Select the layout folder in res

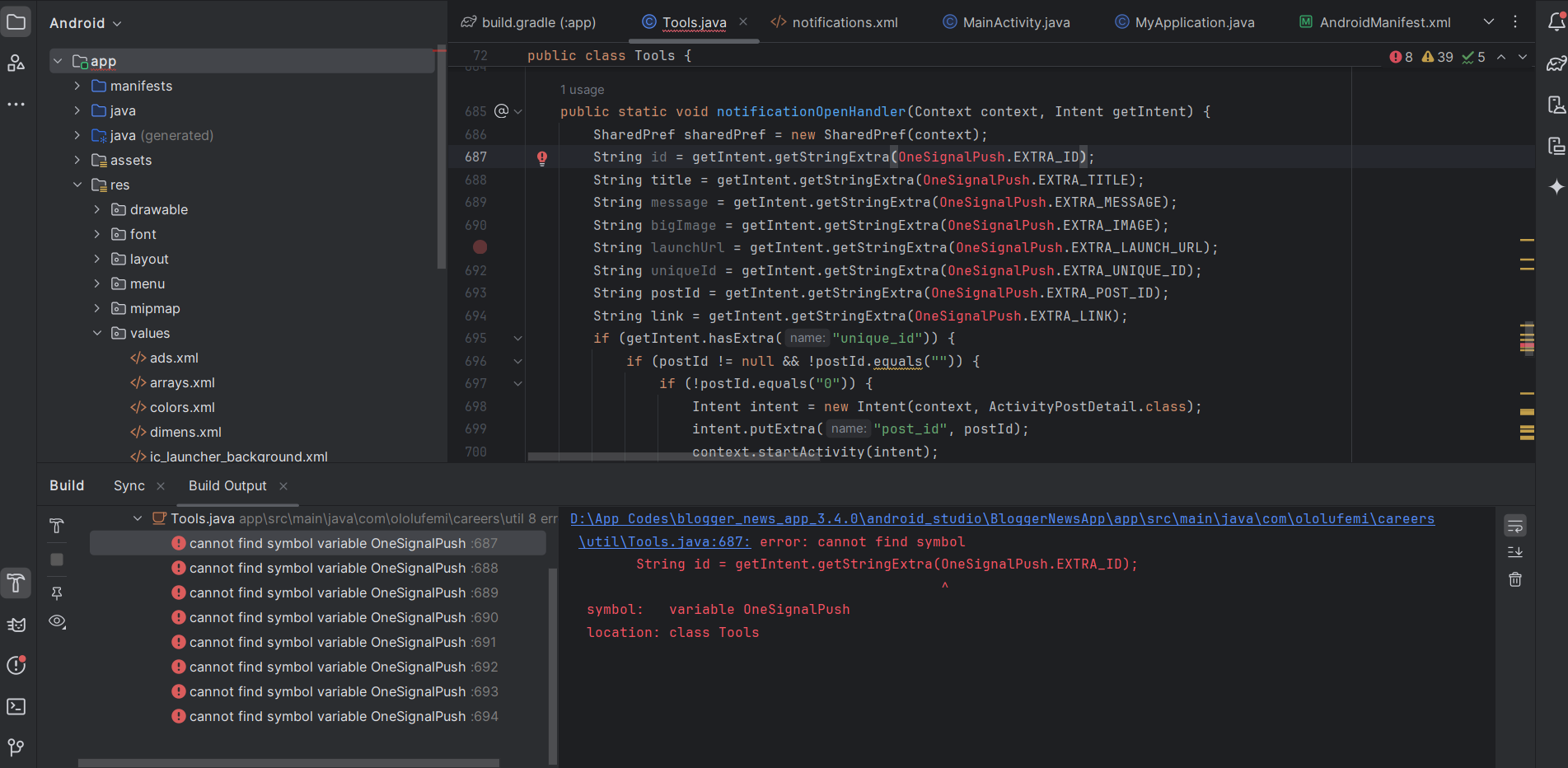click(149, 259)
